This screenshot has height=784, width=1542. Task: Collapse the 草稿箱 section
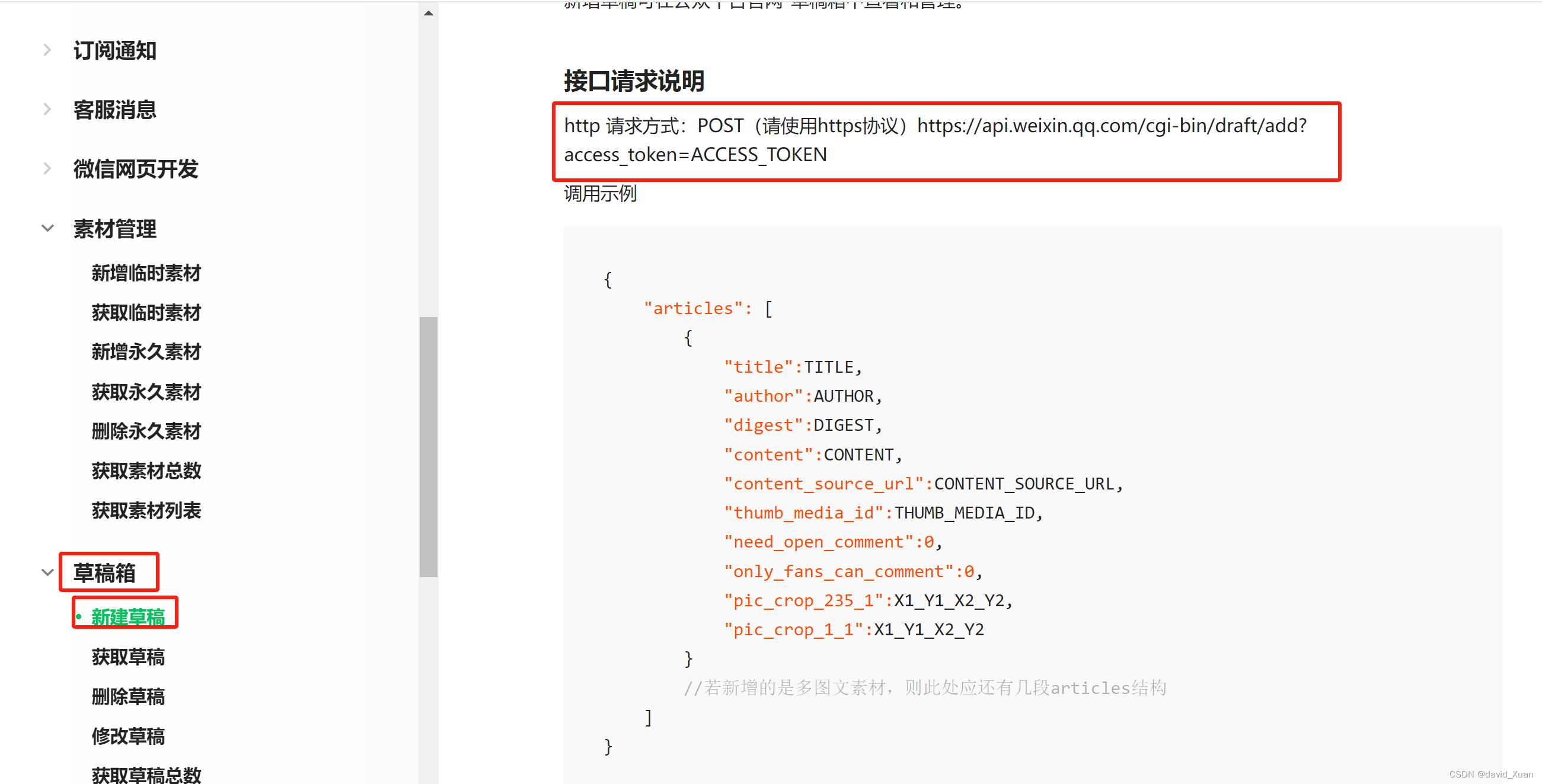(47, 572)
